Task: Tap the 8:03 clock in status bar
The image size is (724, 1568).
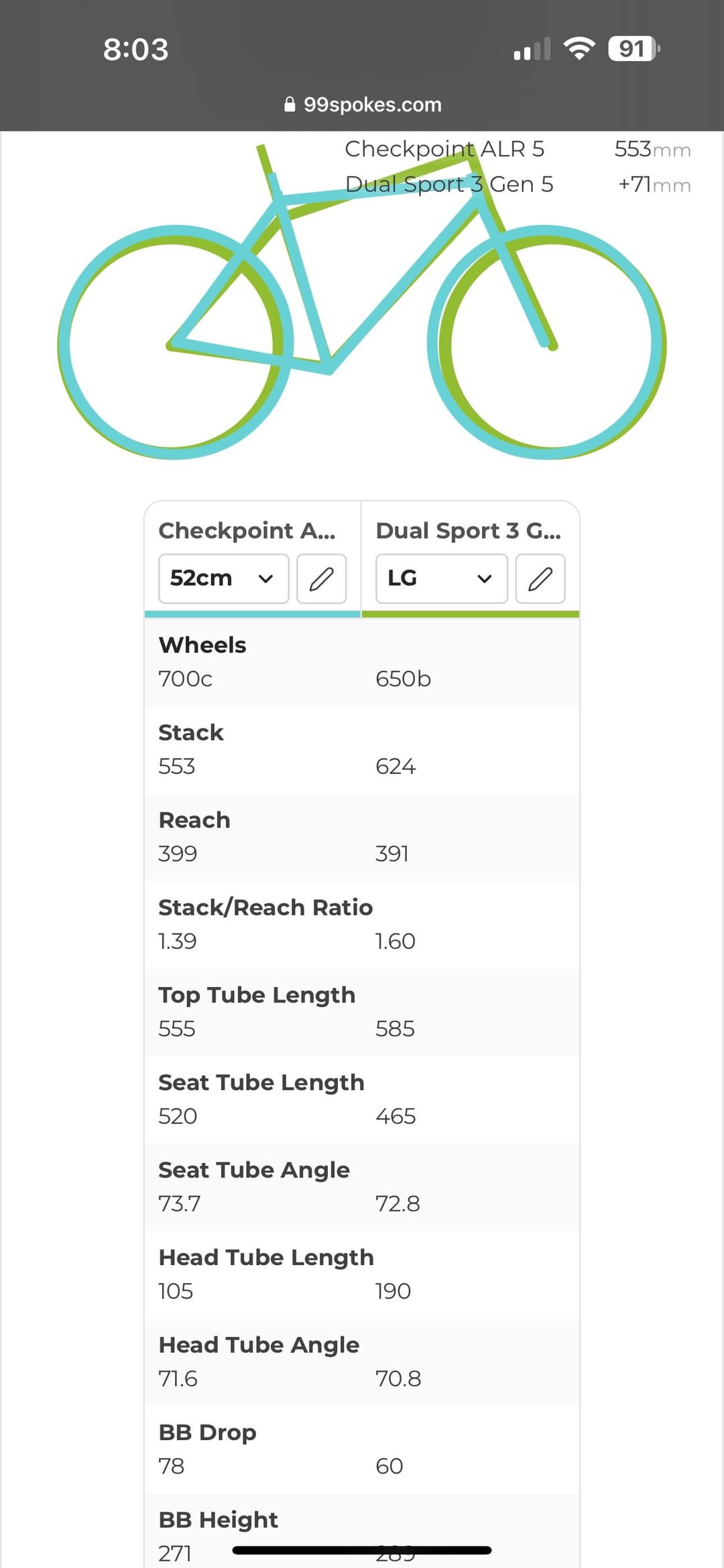Action: 135,50
